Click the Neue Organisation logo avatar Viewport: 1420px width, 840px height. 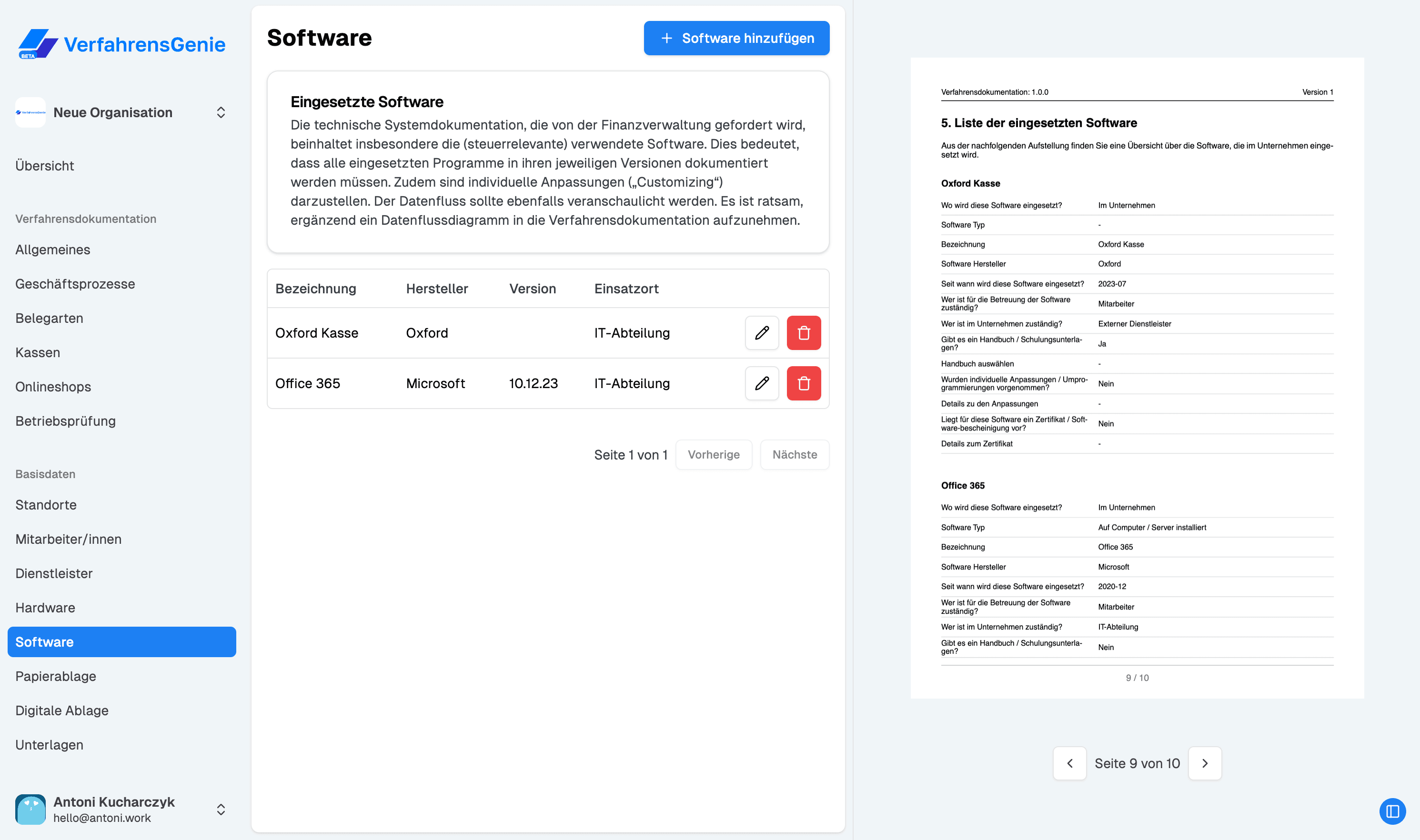pyautogui.click(x=30, y=112)
